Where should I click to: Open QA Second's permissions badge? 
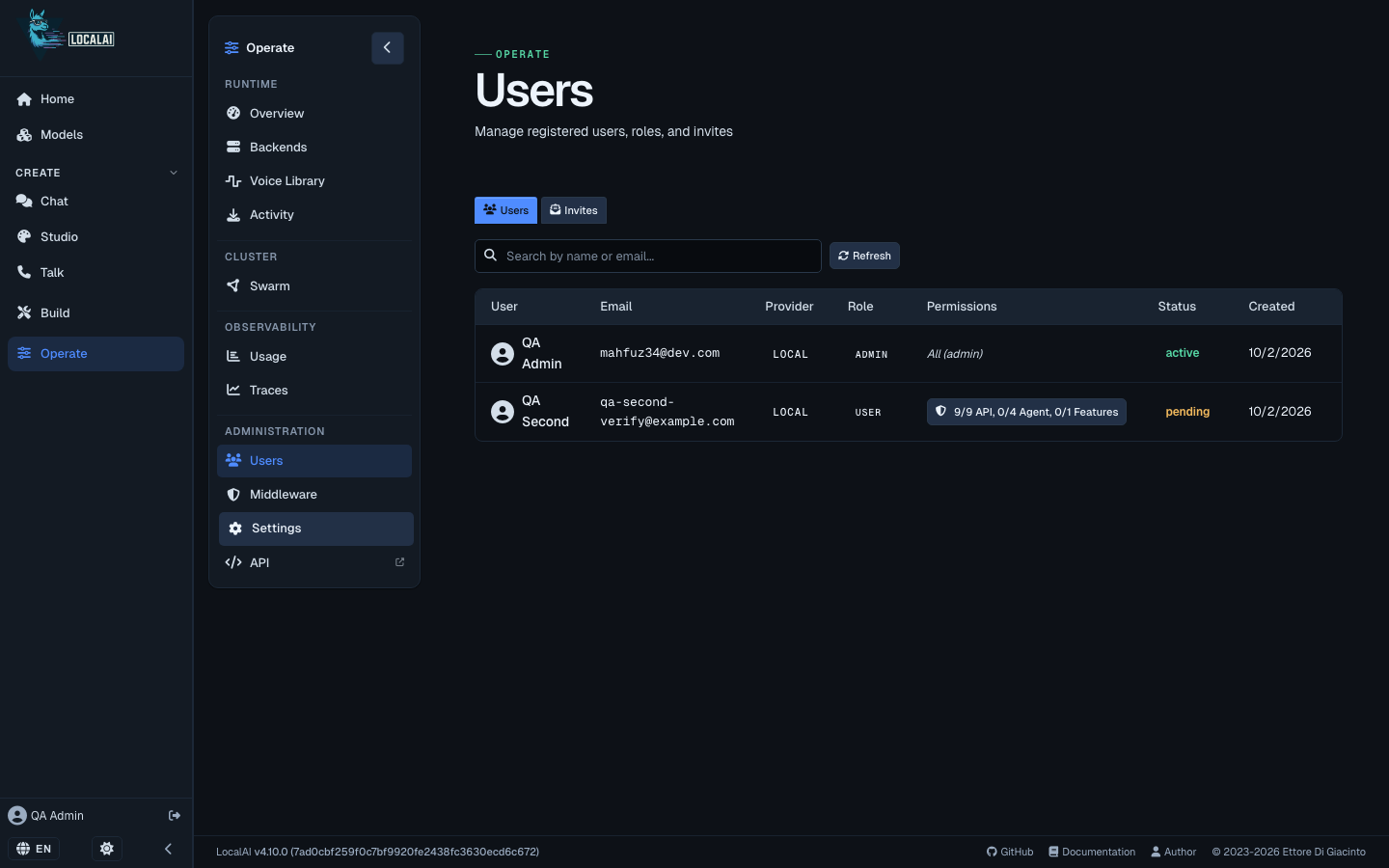pos(1026,412)
